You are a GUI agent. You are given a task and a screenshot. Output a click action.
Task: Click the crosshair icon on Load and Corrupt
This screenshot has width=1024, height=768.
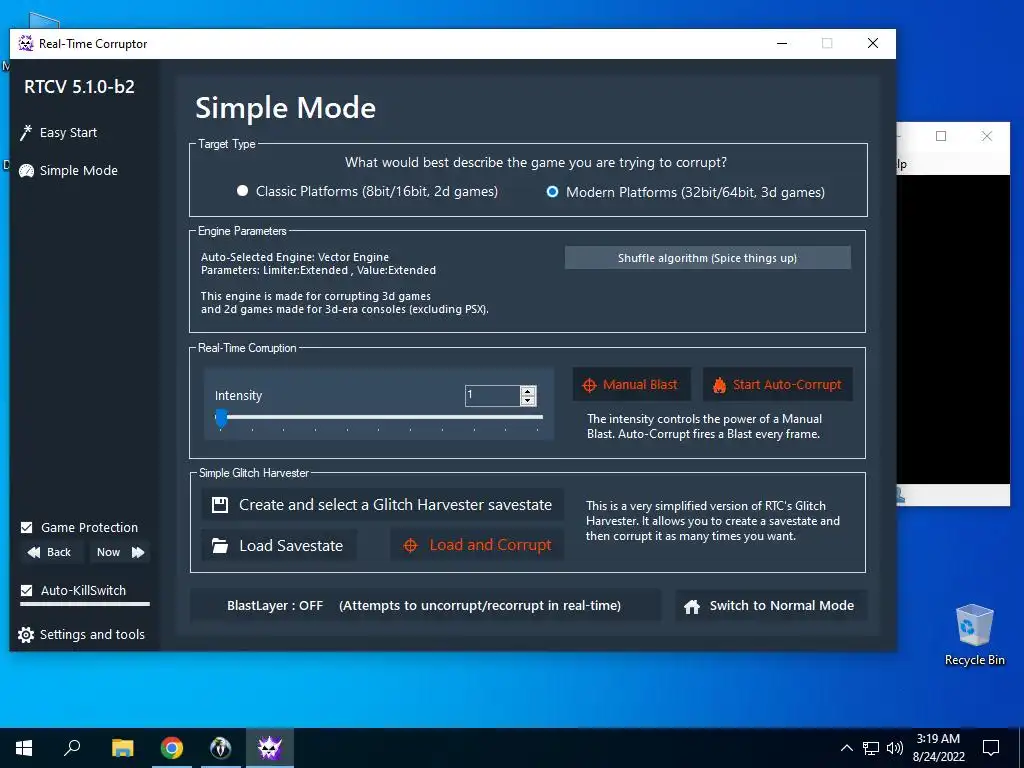coord(410,546)
